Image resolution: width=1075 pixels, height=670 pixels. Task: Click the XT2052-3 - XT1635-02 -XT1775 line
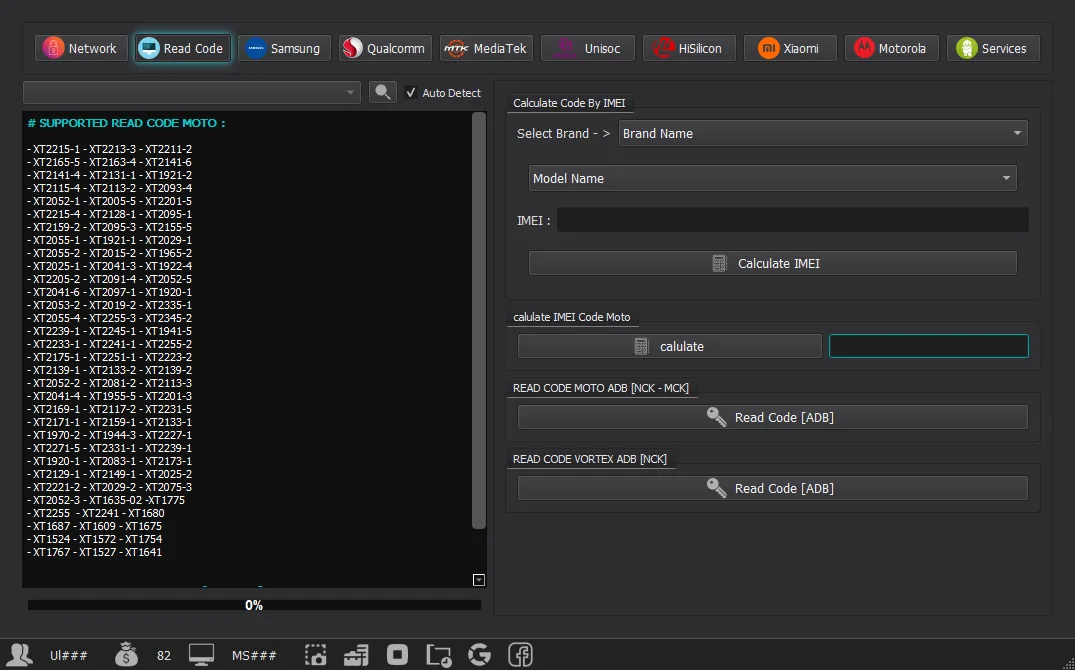pyautogui.click(x=106, y=500)
